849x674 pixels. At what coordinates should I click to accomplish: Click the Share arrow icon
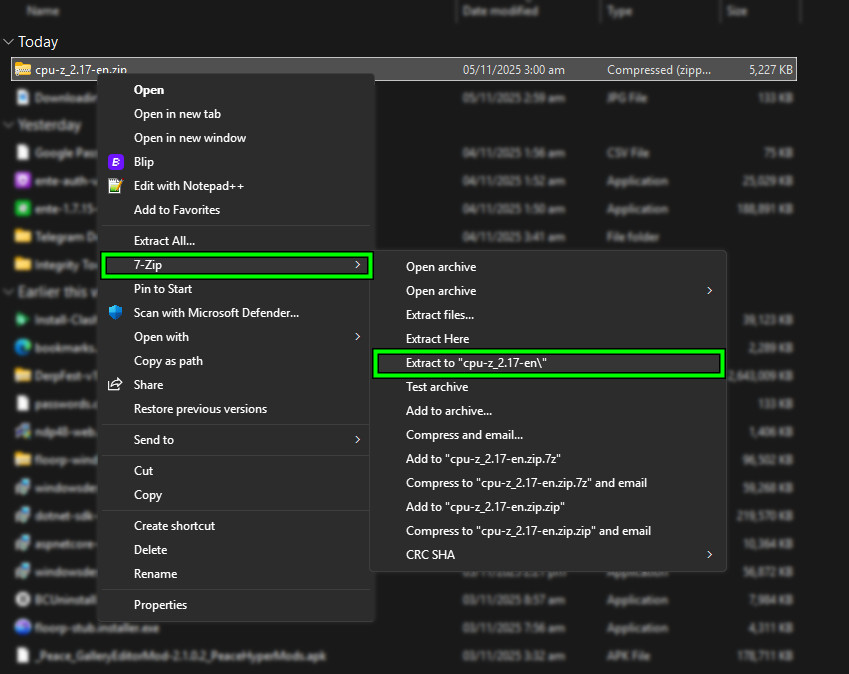[x=115, y=385]
